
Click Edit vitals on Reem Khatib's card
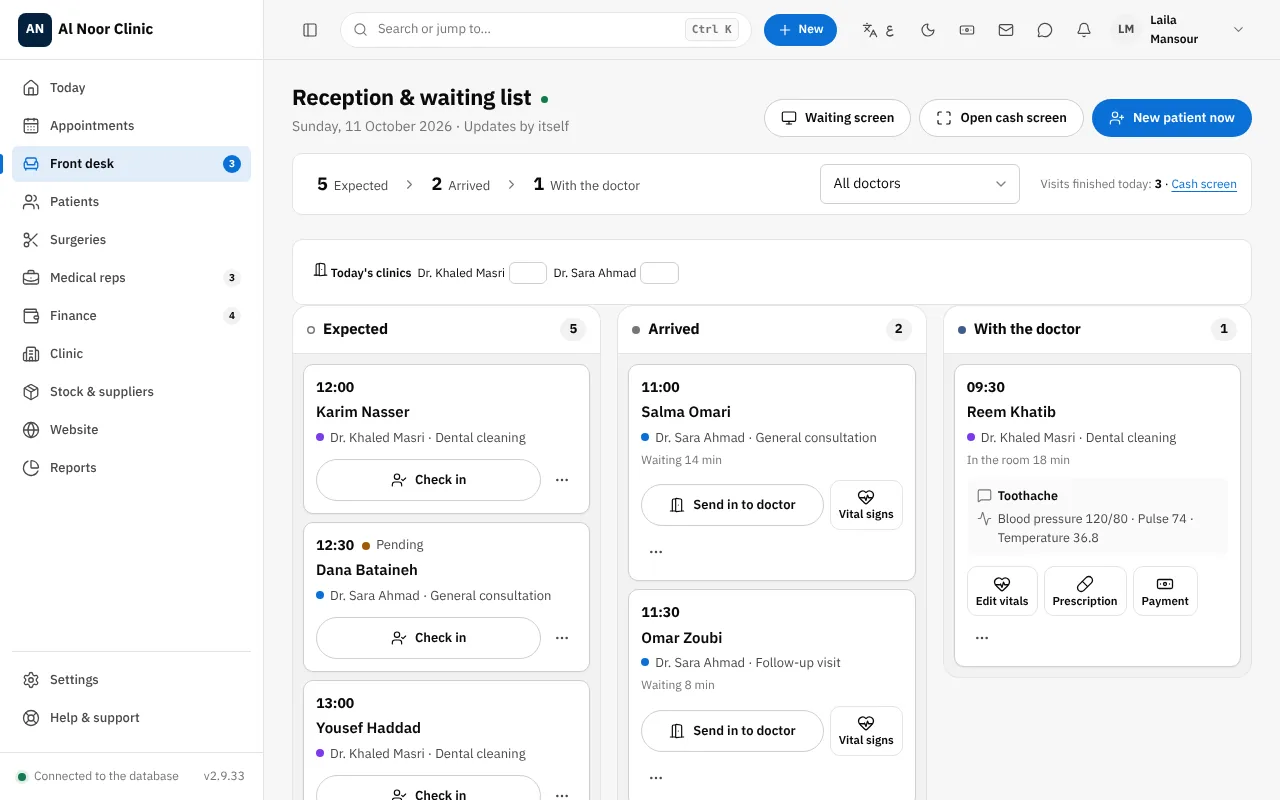coord(1002,591)
